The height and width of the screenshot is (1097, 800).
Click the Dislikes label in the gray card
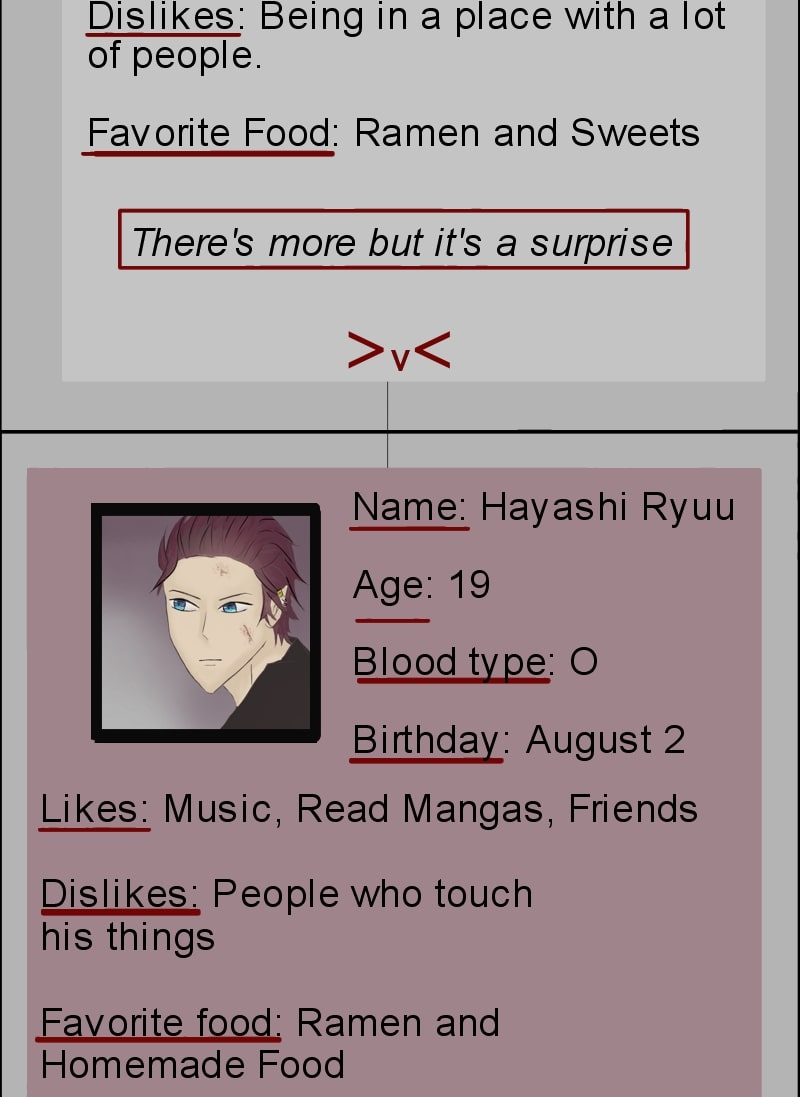(166, 17)
